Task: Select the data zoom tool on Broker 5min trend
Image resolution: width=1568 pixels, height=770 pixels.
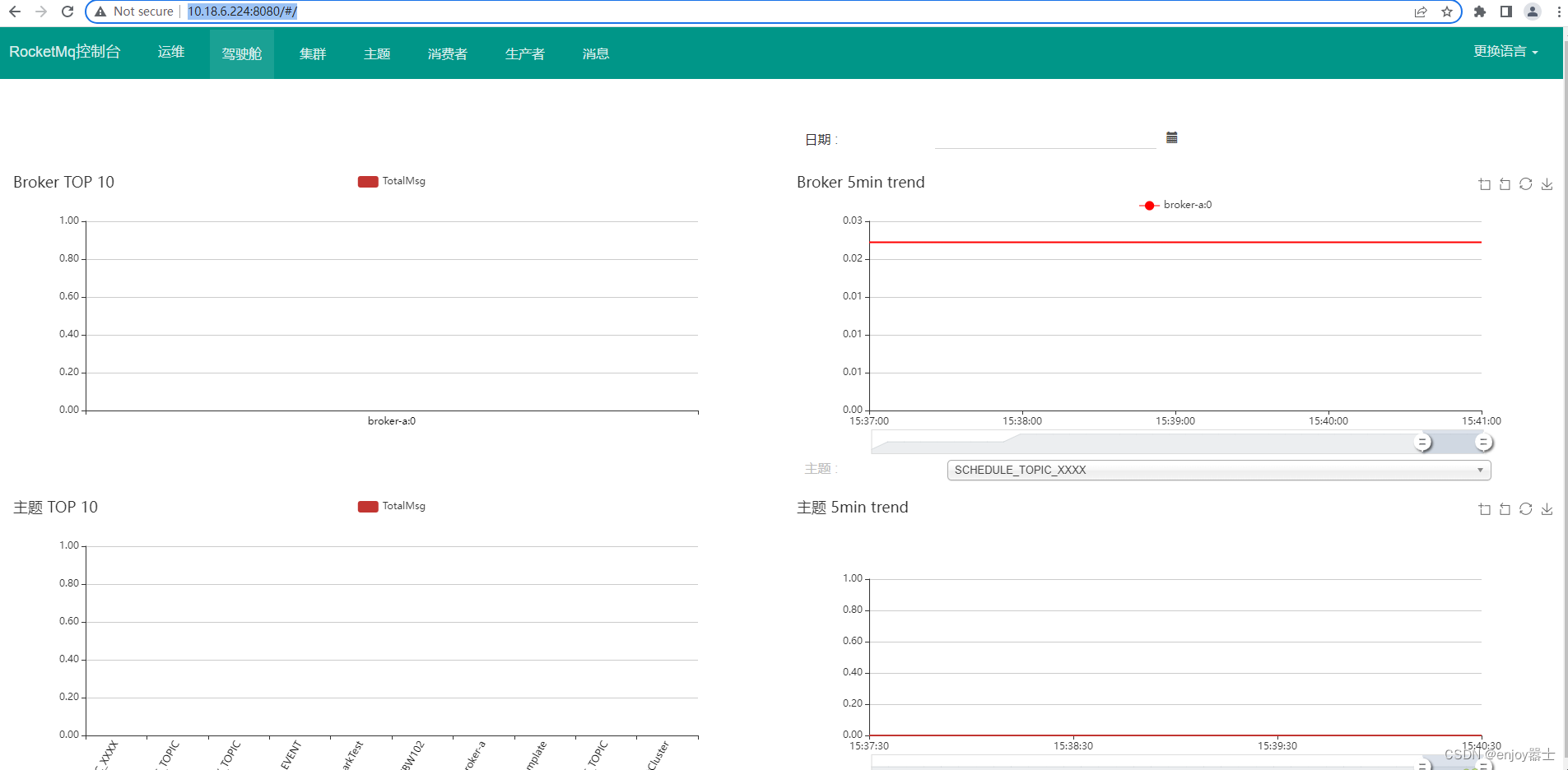Action: pos(1485,184)
